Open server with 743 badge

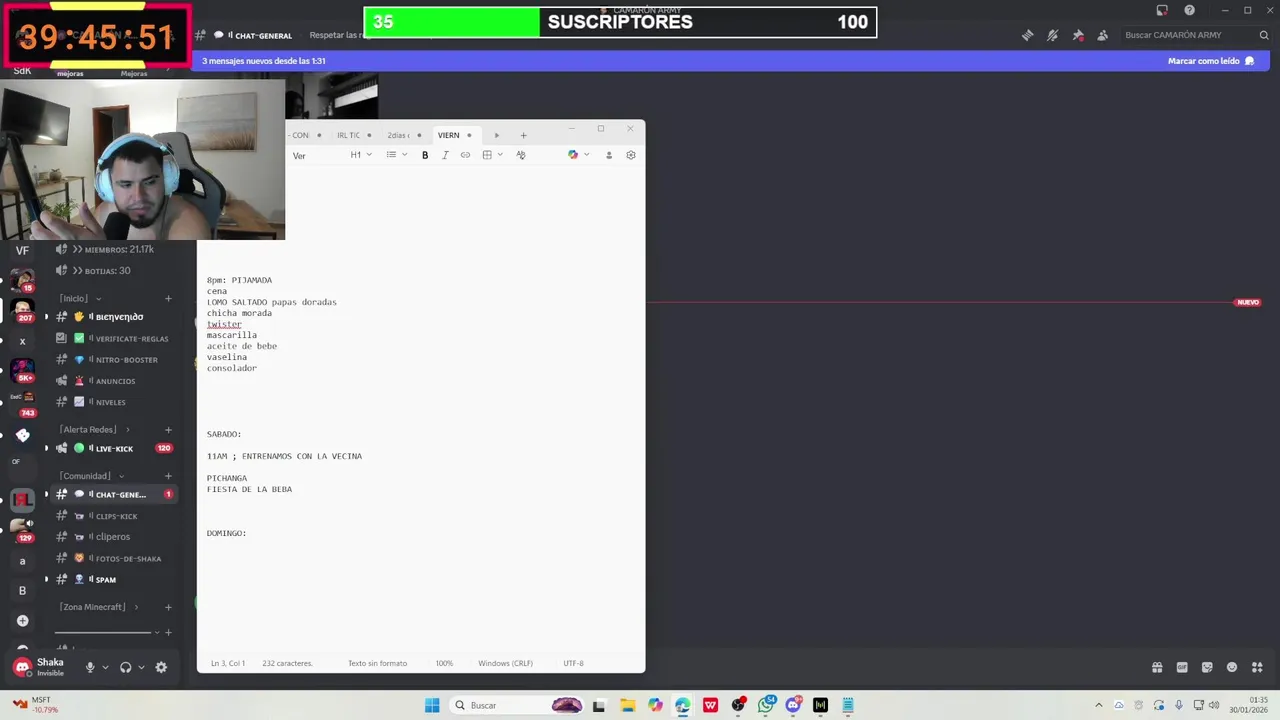(x=22, y=402)
